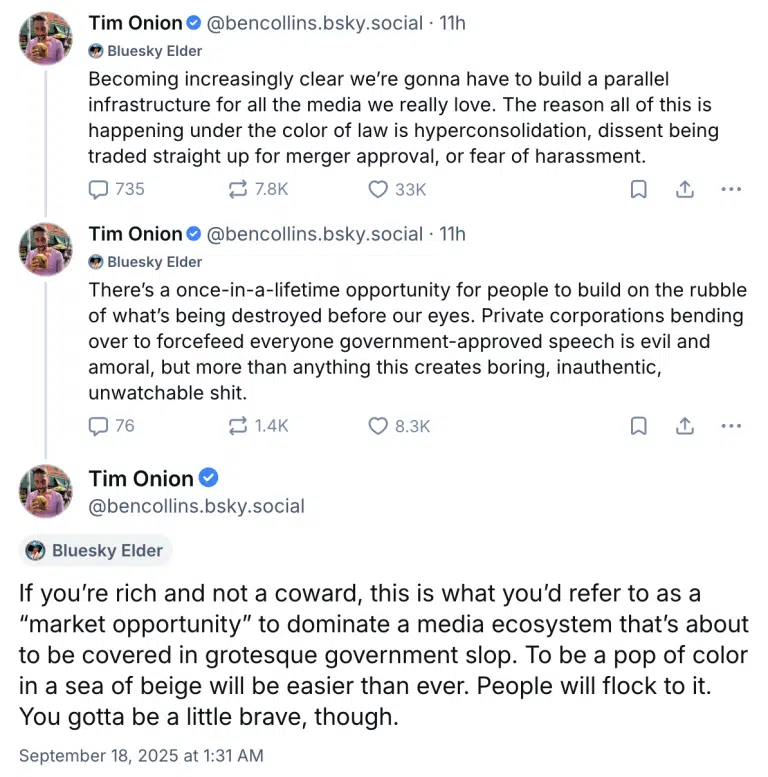This screenshot has height=777, width=768.
Task: Open the September 18, 2025 timestamp
Action: coord(141,756)
